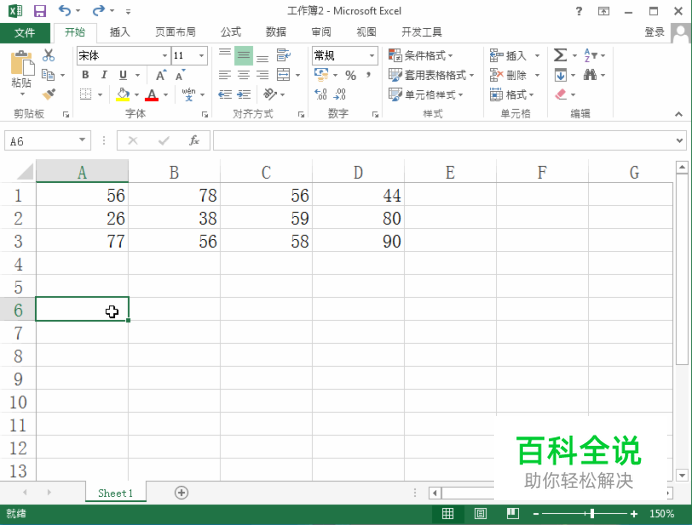692x525 pixels.
Task: Toggle middle vertical alignment
Action: pyautogui.click(x=244, y=55)
